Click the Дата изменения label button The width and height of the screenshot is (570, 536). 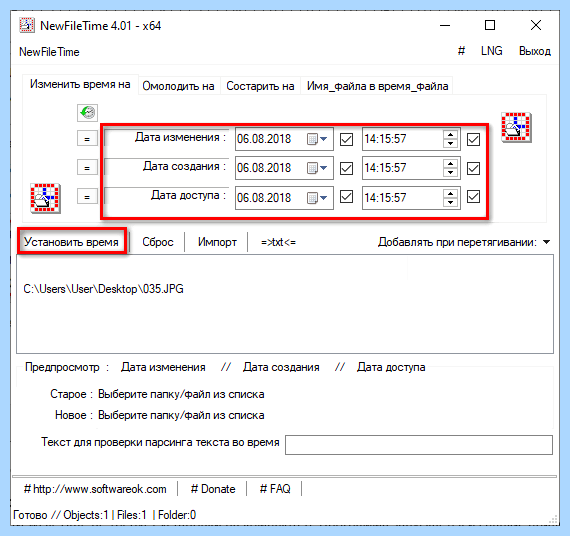(x=166, y=138)
